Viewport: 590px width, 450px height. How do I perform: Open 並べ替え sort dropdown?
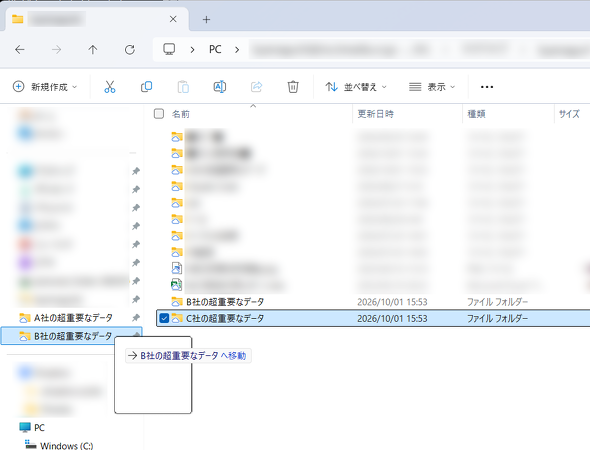356,87
